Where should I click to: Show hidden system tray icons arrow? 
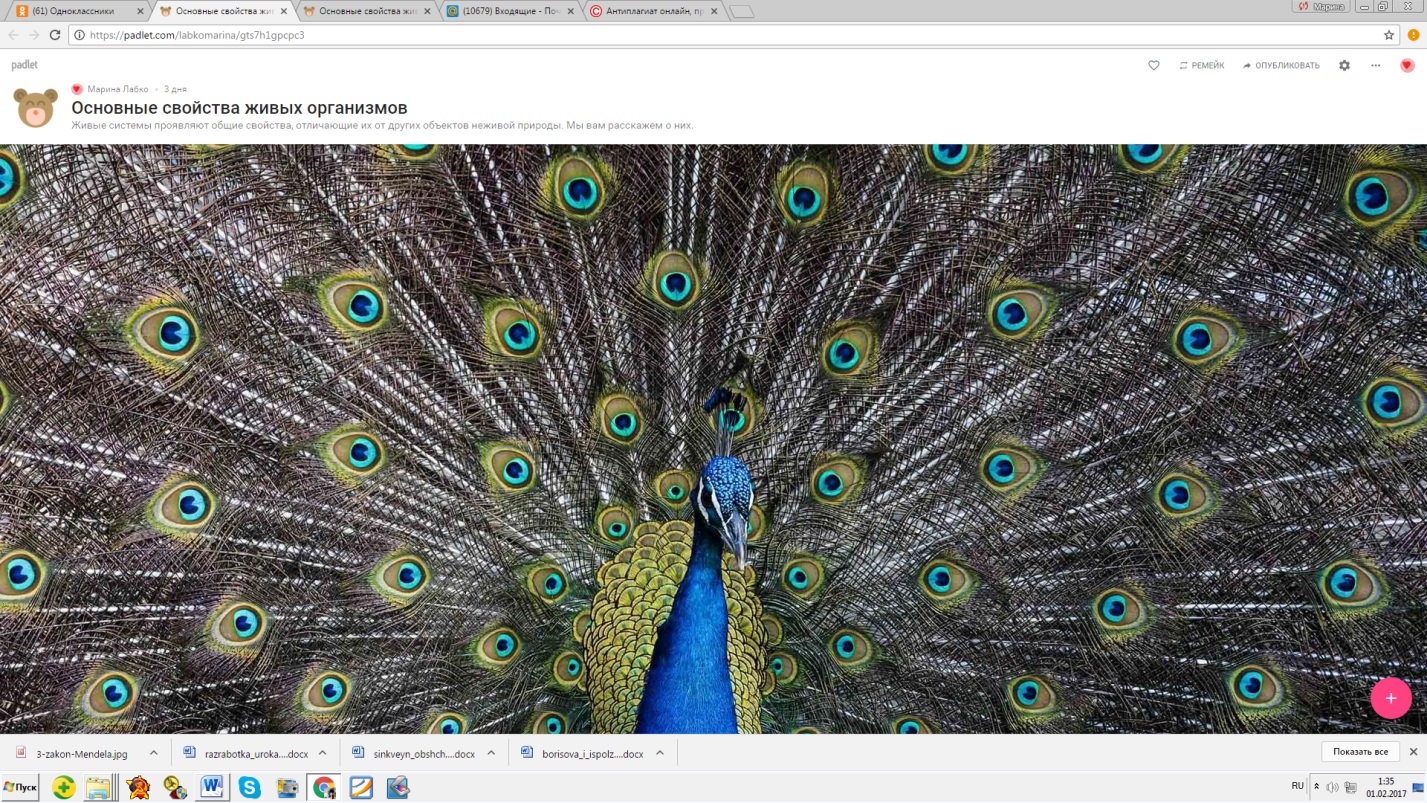[x=1316, y=787]
